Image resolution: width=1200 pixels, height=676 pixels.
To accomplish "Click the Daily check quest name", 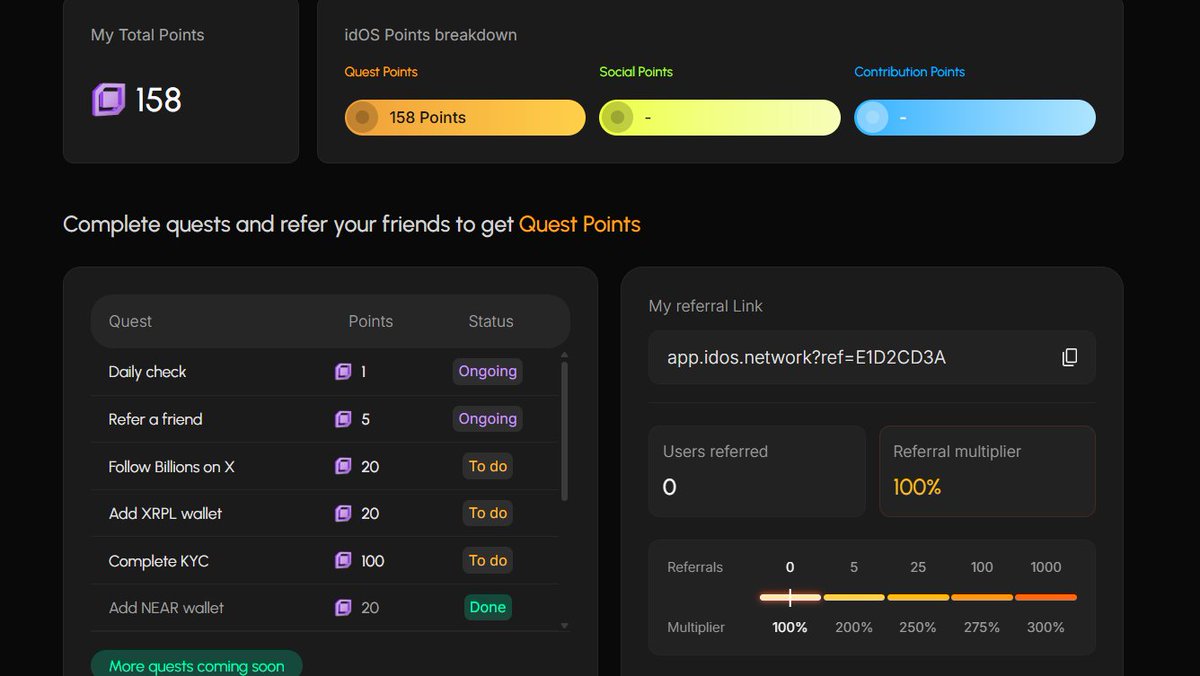I will point(147,372).
